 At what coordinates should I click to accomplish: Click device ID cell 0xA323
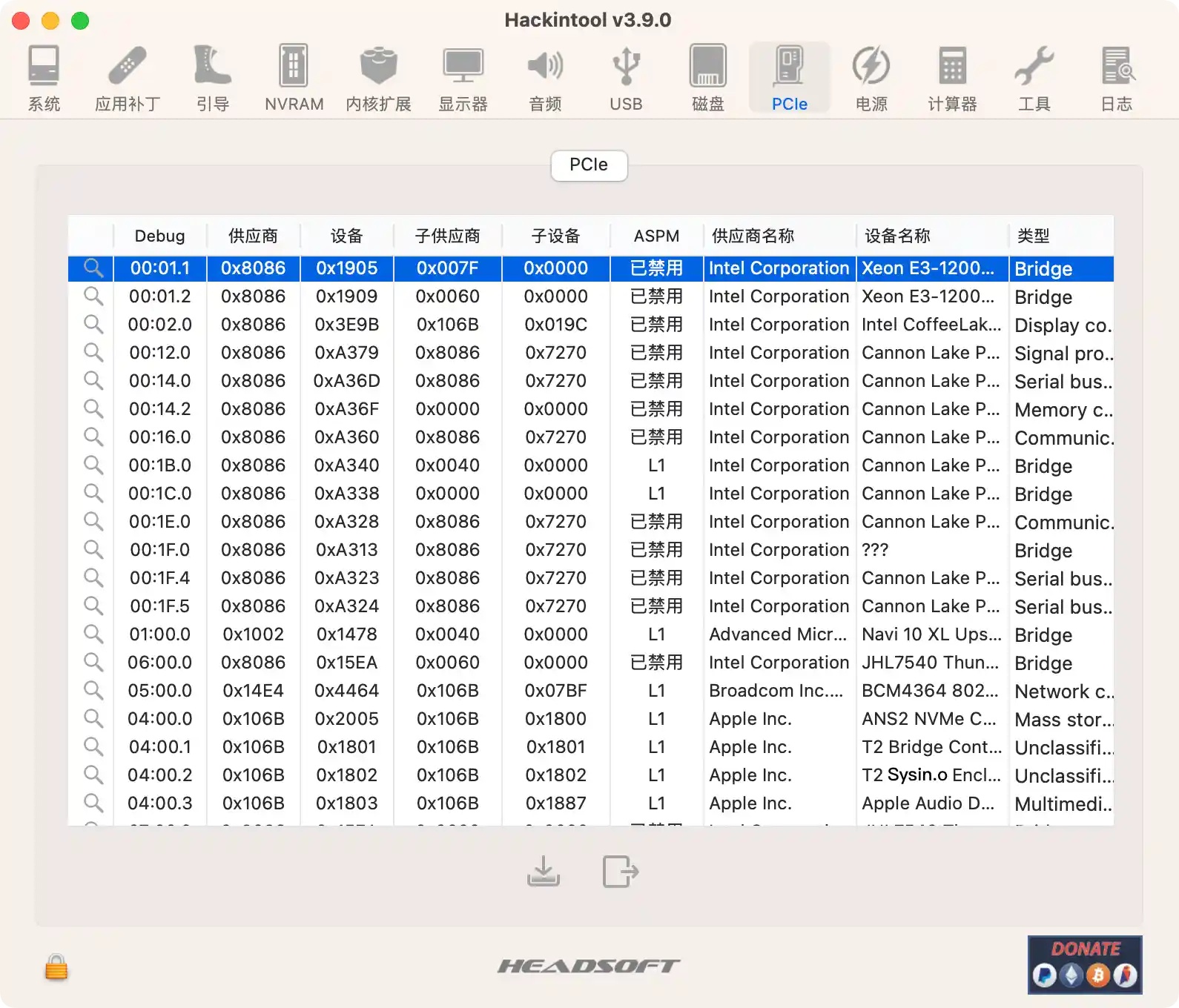pos(346,577)
